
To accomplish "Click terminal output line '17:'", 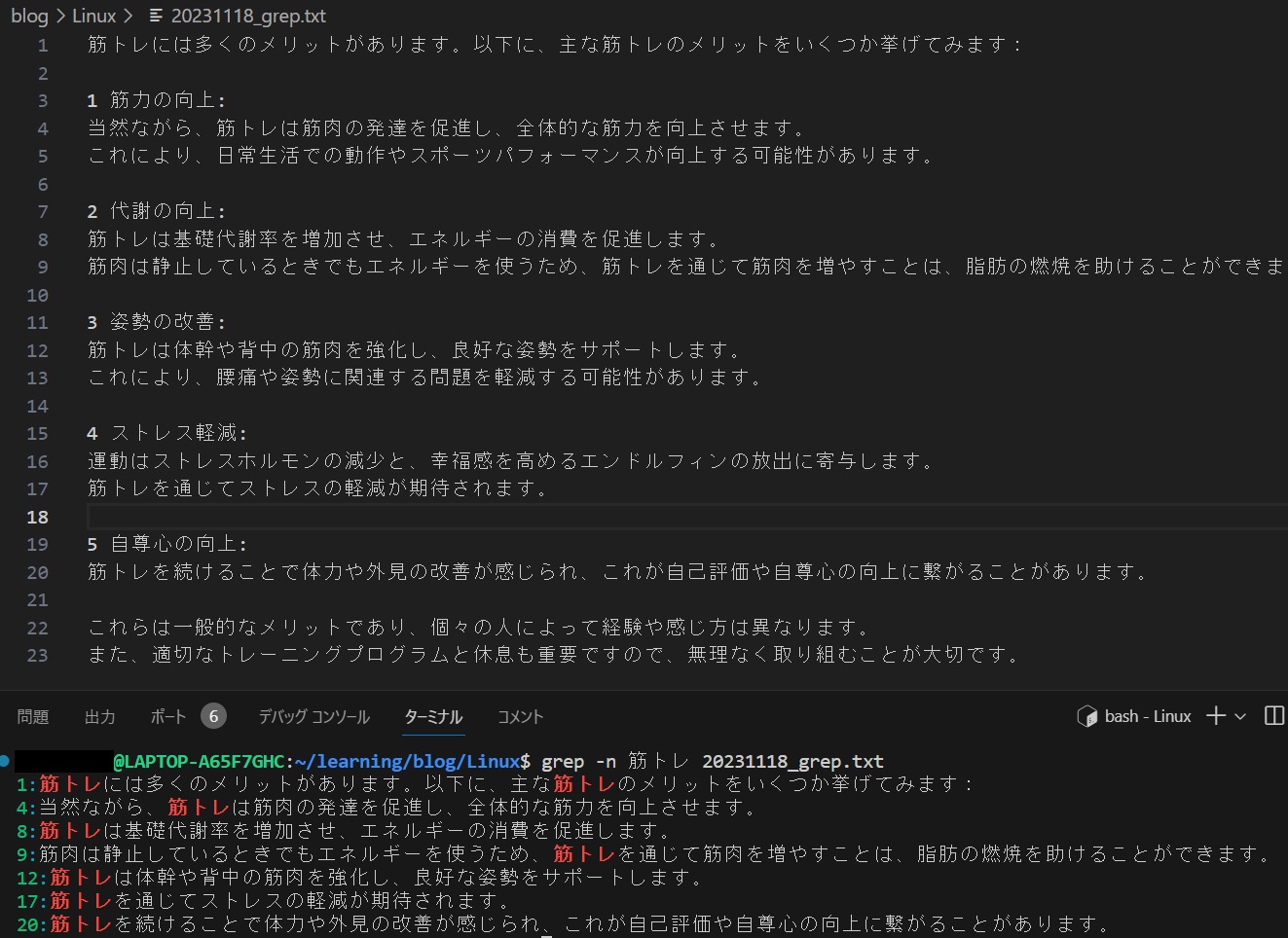I will pos(264,901).
